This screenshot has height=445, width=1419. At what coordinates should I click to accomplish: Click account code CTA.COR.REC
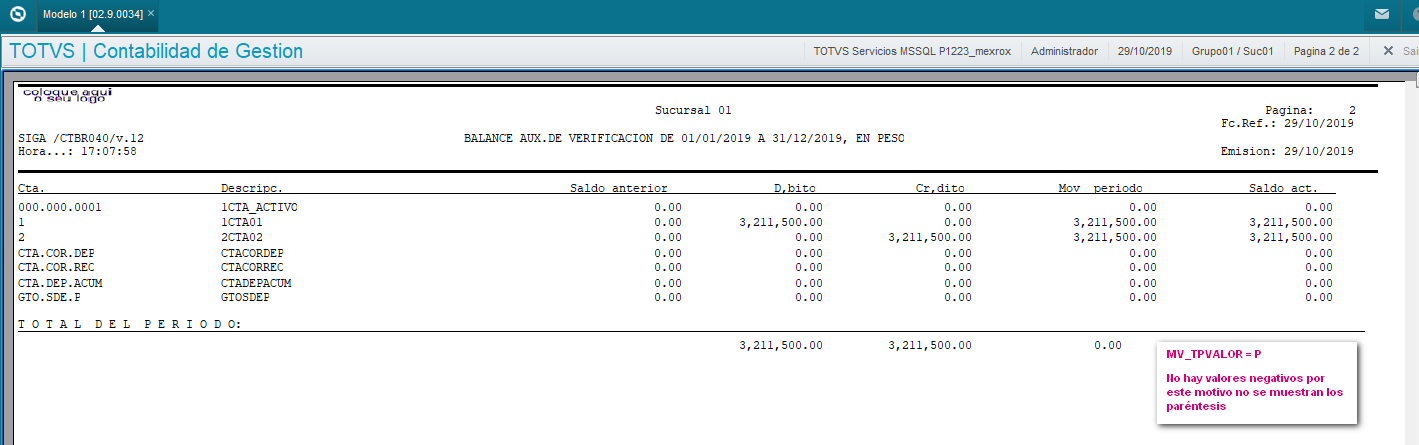pos(57,267)
